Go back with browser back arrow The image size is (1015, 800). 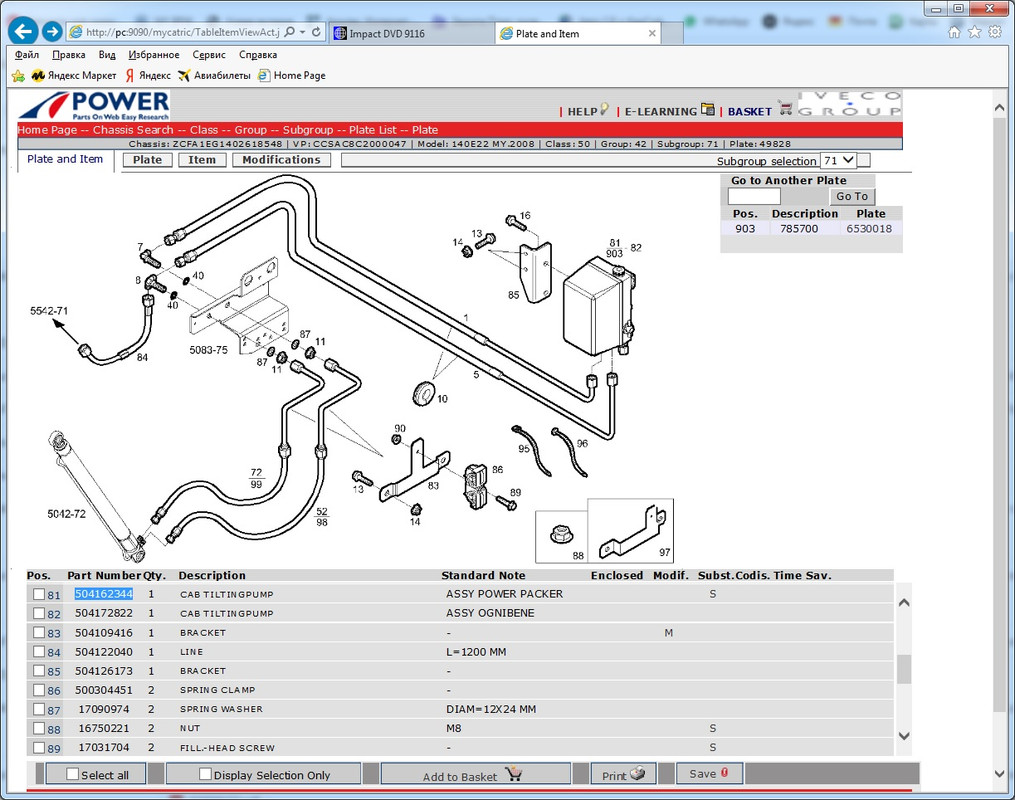[x=23, y=31]
